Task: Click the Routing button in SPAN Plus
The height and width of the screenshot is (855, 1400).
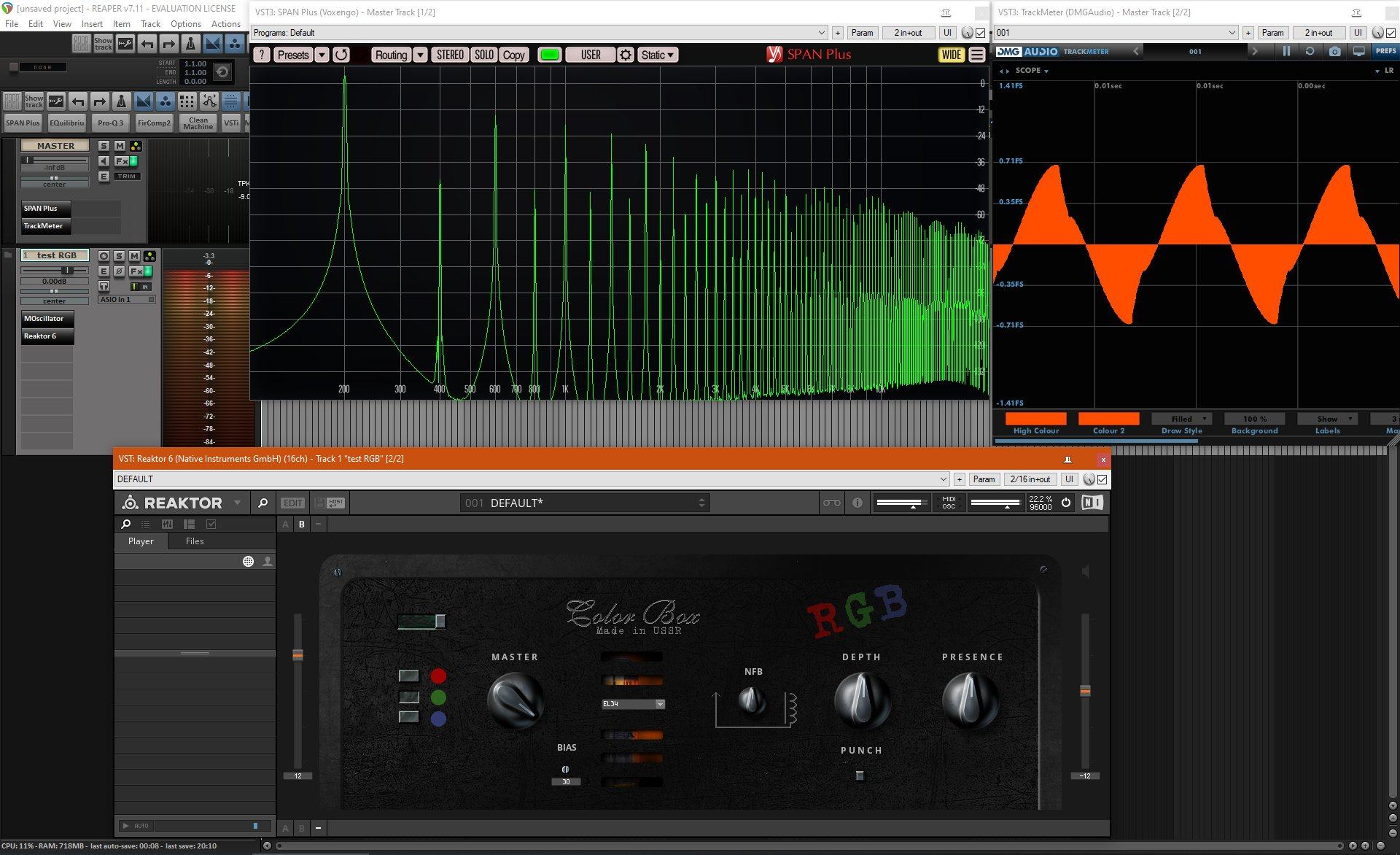Action: [391, 55]
